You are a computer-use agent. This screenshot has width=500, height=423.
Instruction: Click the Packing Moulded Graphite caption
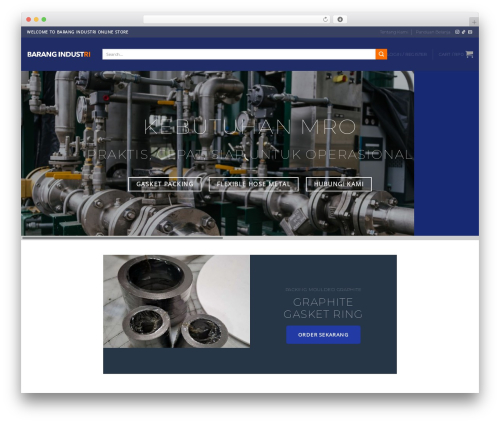[323, 289]
